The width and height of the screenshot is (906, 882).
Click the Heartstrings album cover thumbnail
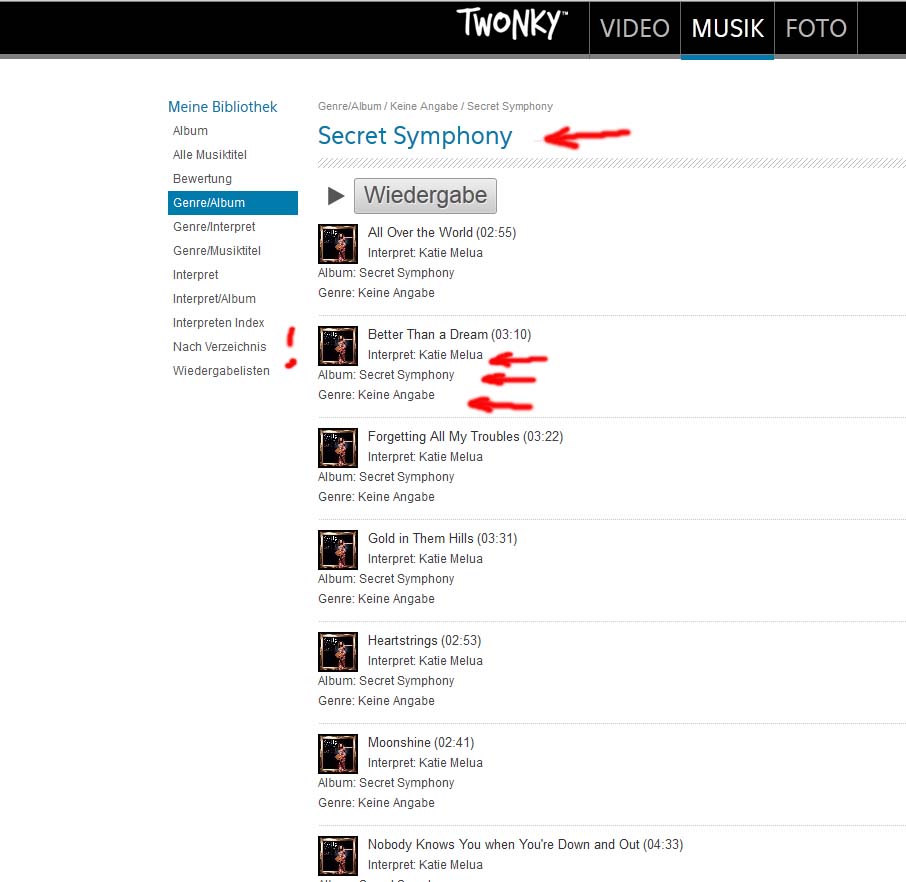[338, 652]
